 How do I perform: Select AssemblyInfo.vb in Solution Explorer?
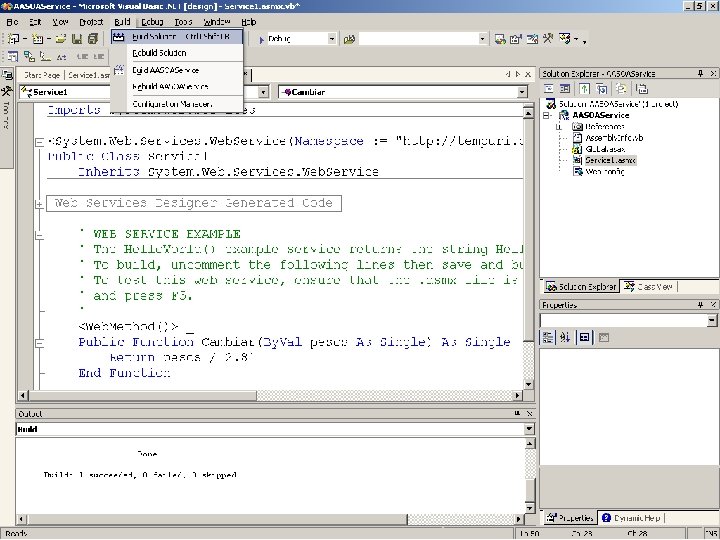point(614,138)
